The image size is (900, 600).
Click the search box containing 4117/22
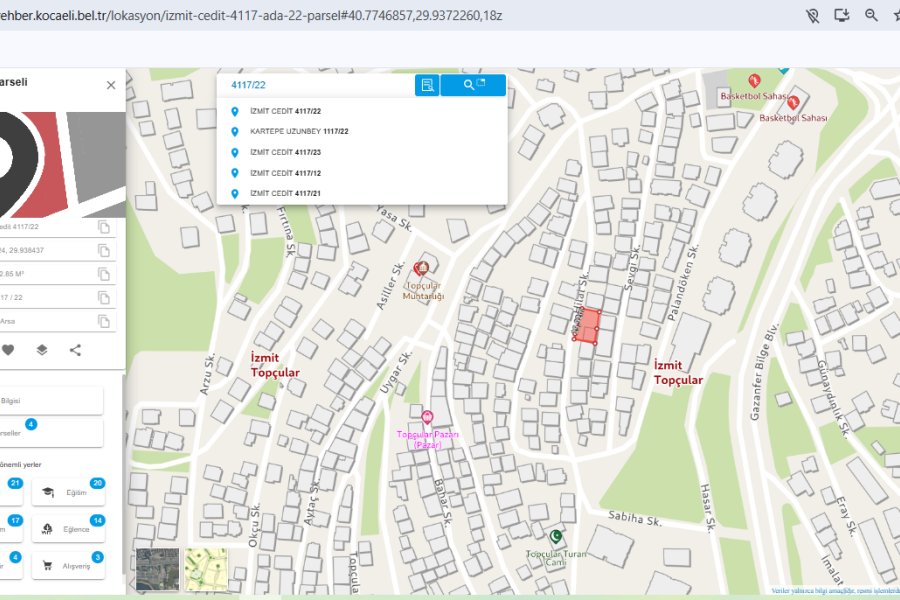coord(315,85)
